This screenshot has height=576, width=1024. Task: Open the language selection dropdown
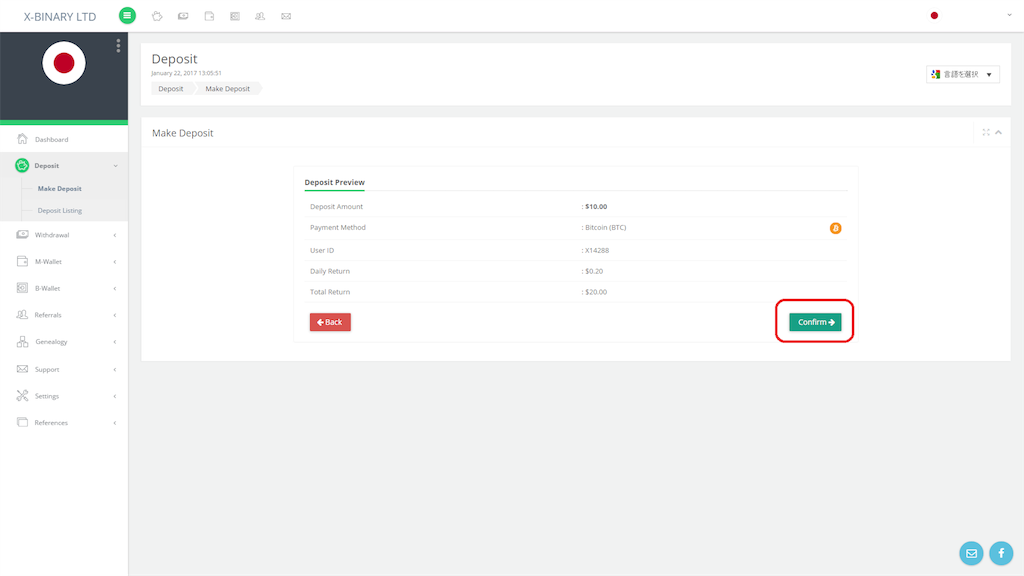point(963,74)
